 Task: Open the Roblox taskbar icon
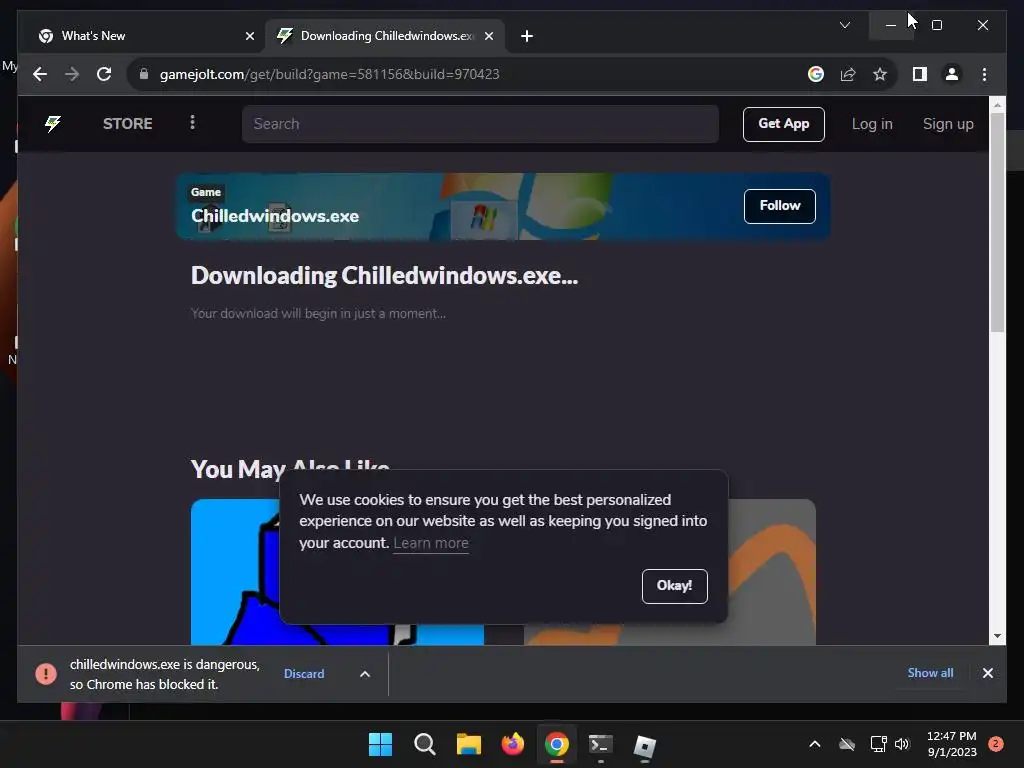(645, 745)
